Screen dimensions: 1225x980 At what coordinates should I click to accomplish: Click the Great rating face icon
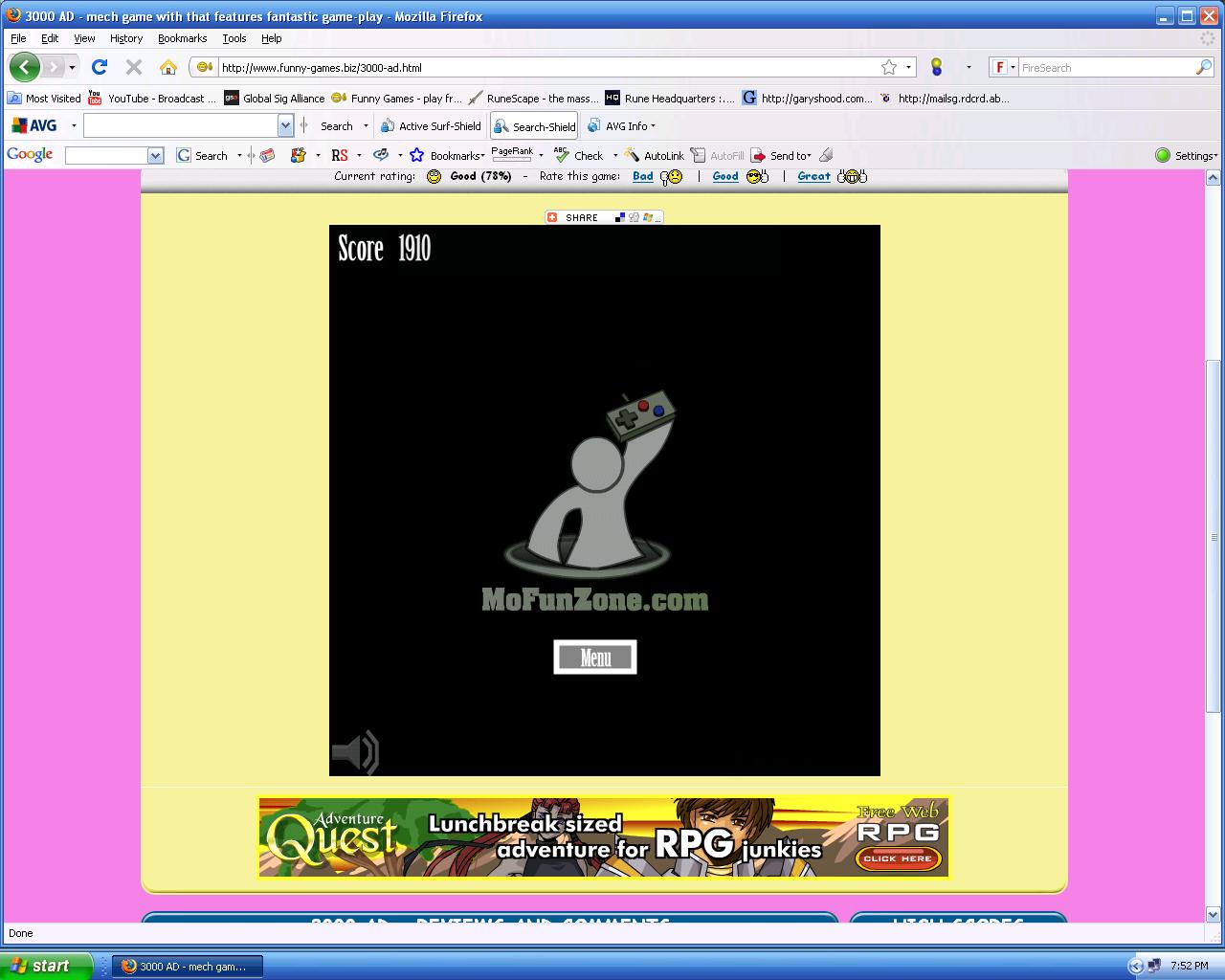click(x=852, y=176)
